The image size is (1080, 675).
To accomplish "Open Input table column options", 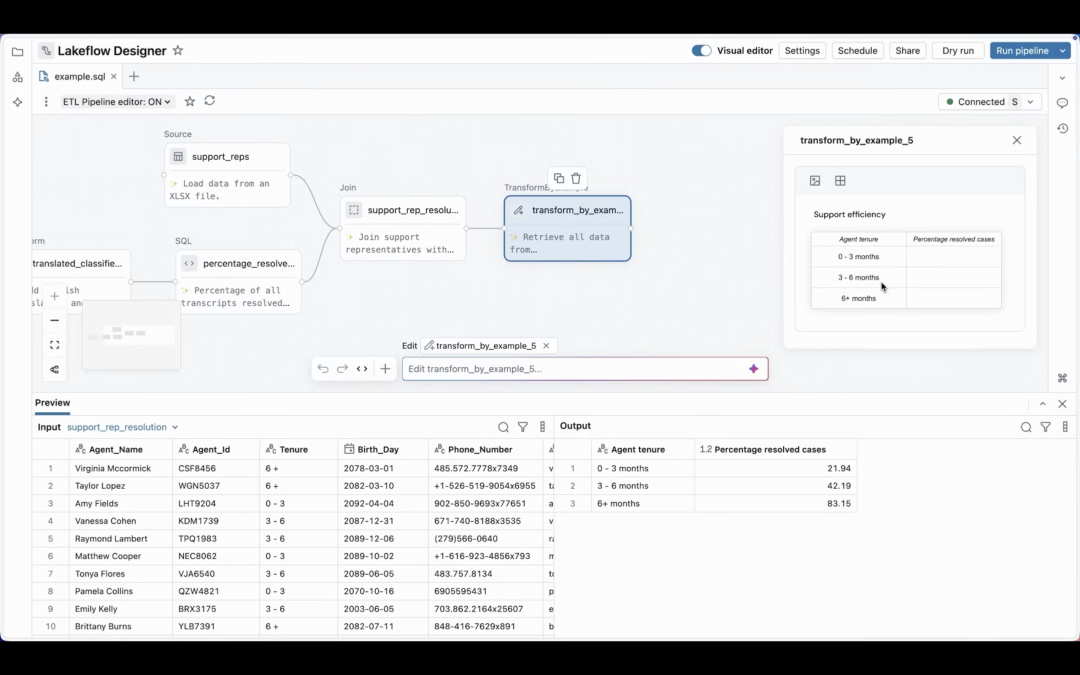I will (543, 427).
